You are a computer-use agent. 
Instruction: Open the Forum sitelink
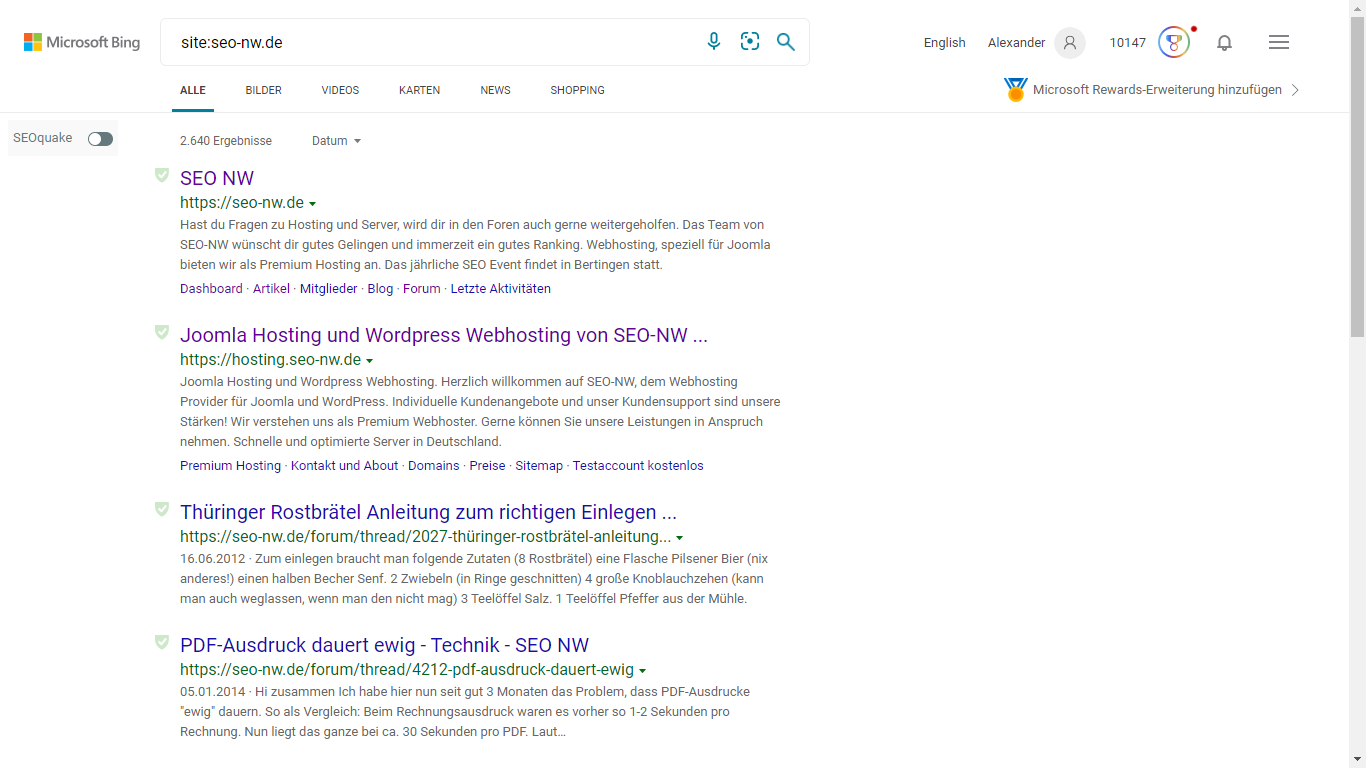point(422,289)
